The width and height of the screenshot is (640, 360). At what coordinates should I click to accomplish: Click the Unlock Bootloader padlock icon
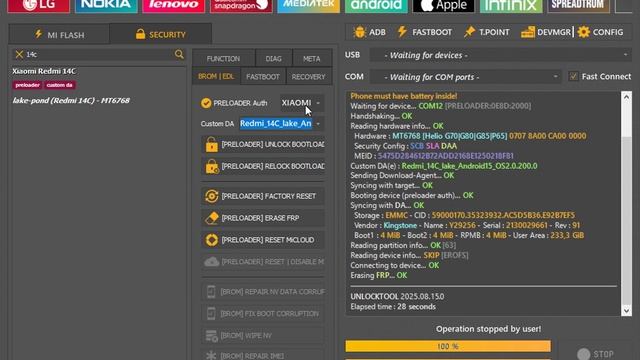click(211, 144)
